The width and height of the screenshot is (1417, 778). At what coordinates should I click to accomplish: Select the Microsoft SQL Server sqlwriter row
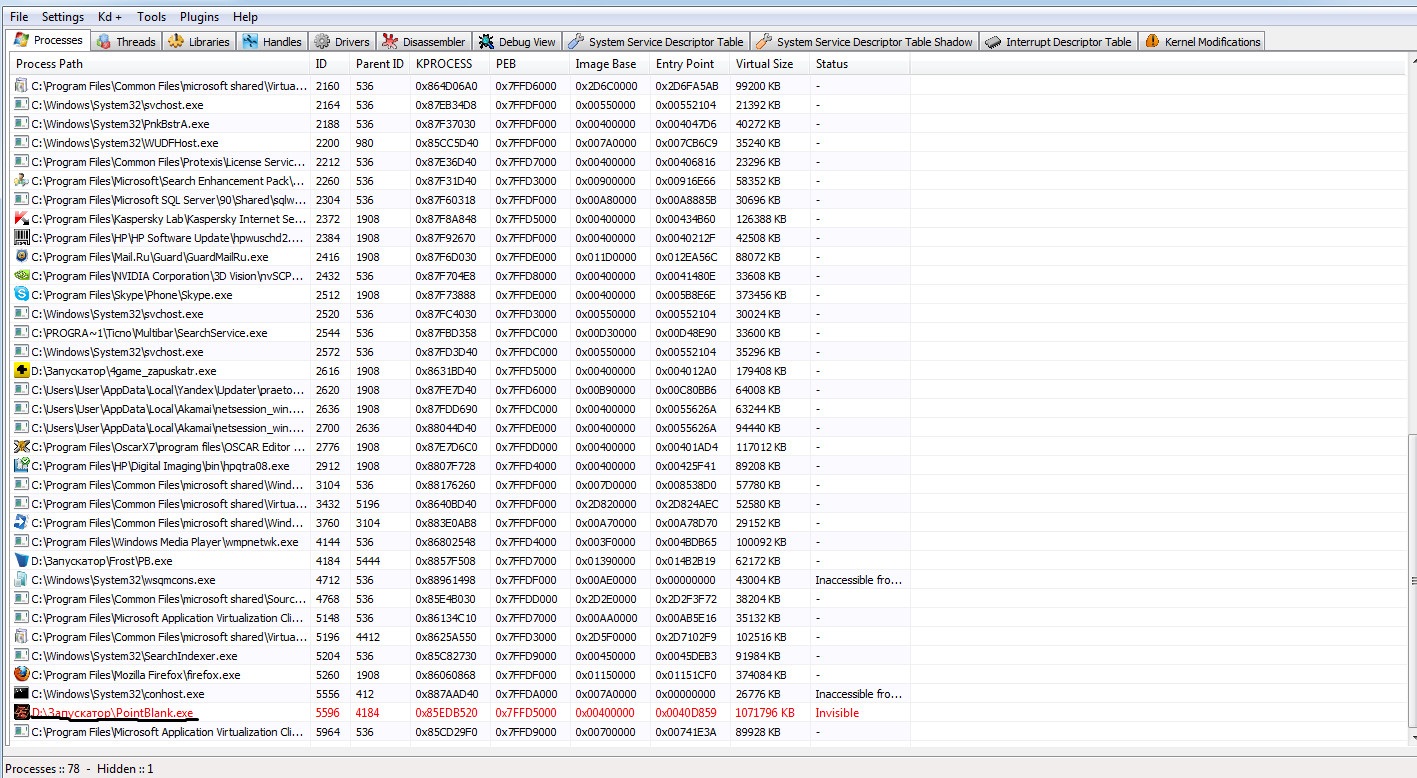(x=460, y=200)
